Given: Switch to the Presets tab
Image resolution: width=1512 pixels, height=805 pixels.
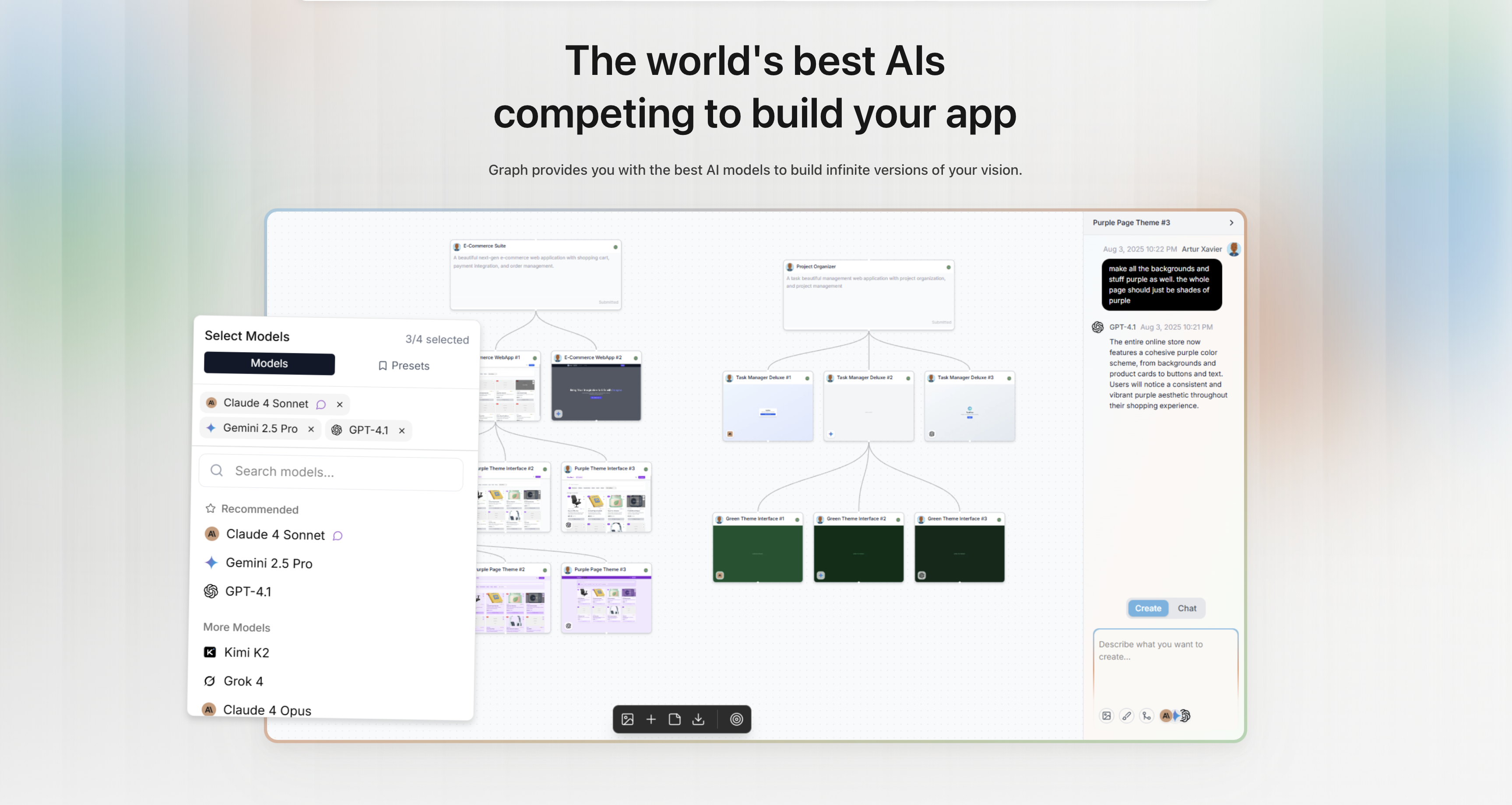Looking at the screenshot, I should (x=404, y=366).
